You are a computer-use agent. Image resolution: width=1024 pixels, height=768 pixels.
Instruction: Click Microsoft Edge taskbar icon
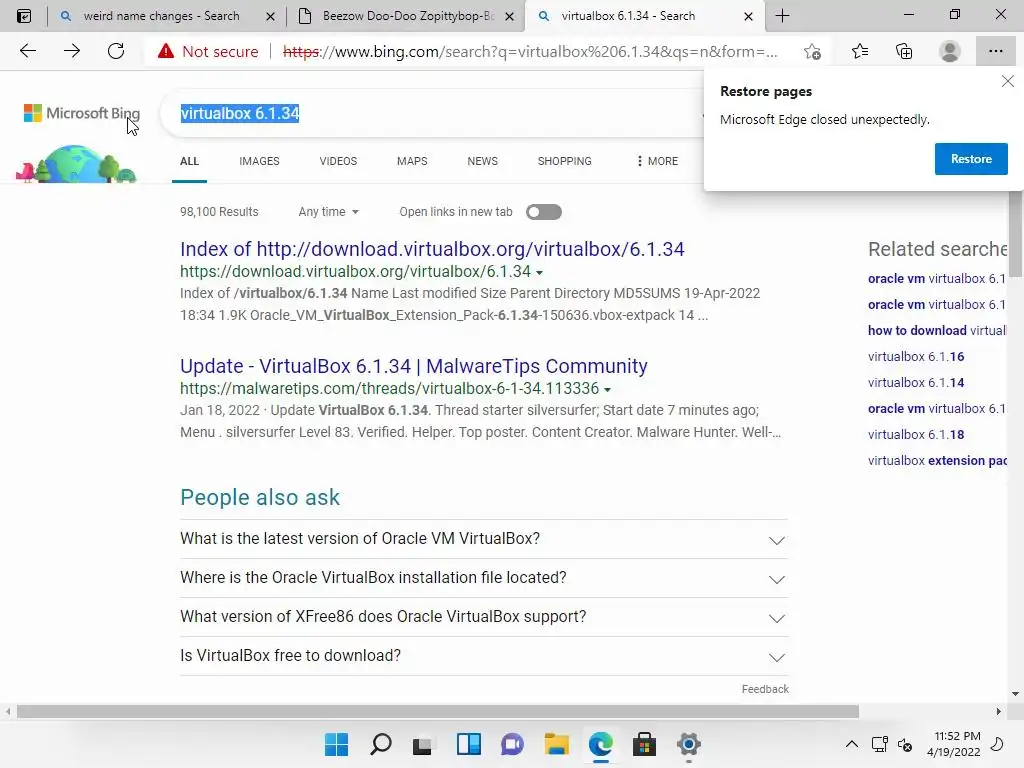[600, 744]
